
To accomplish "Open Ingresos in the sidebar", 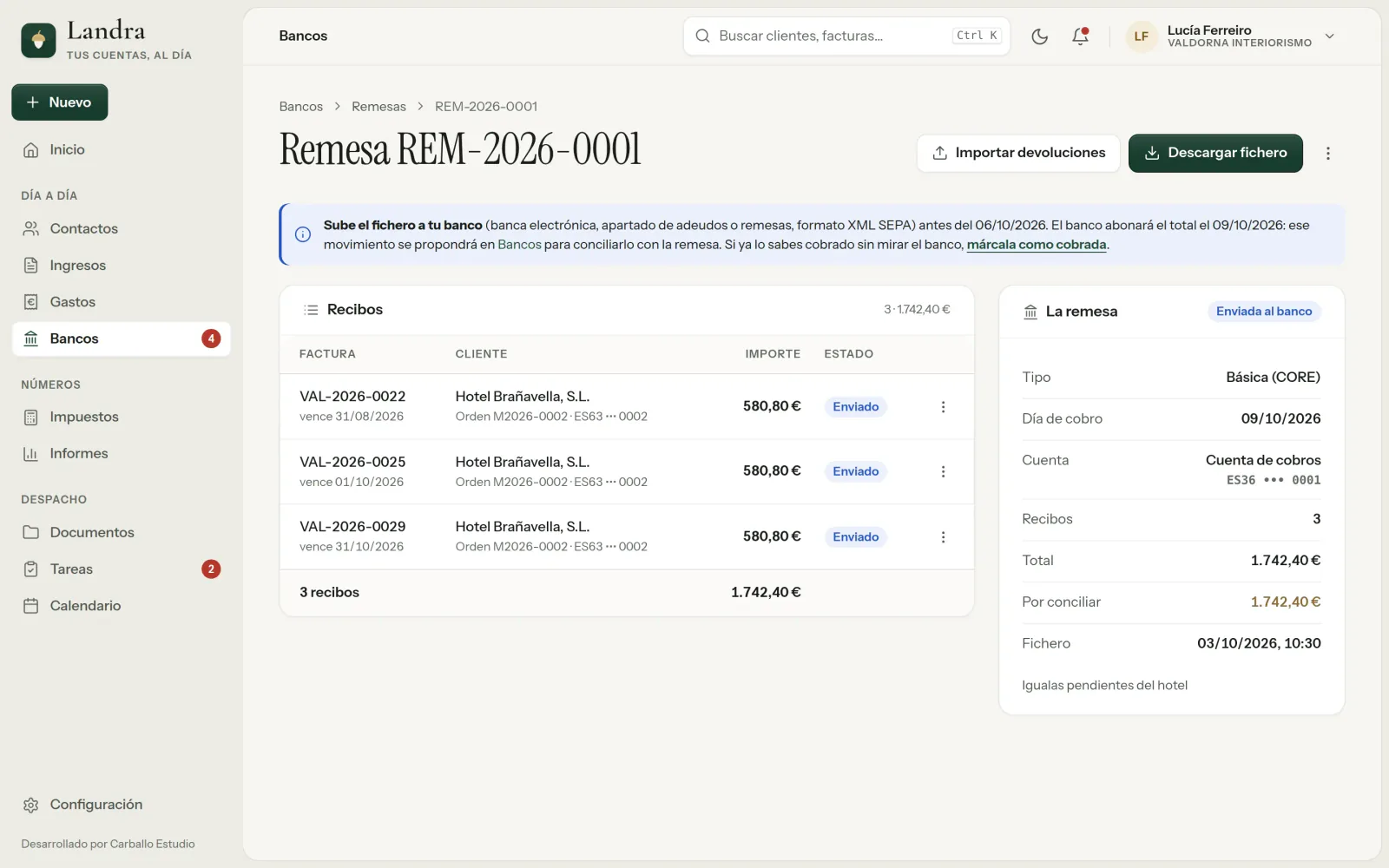I will pos(122,266).
